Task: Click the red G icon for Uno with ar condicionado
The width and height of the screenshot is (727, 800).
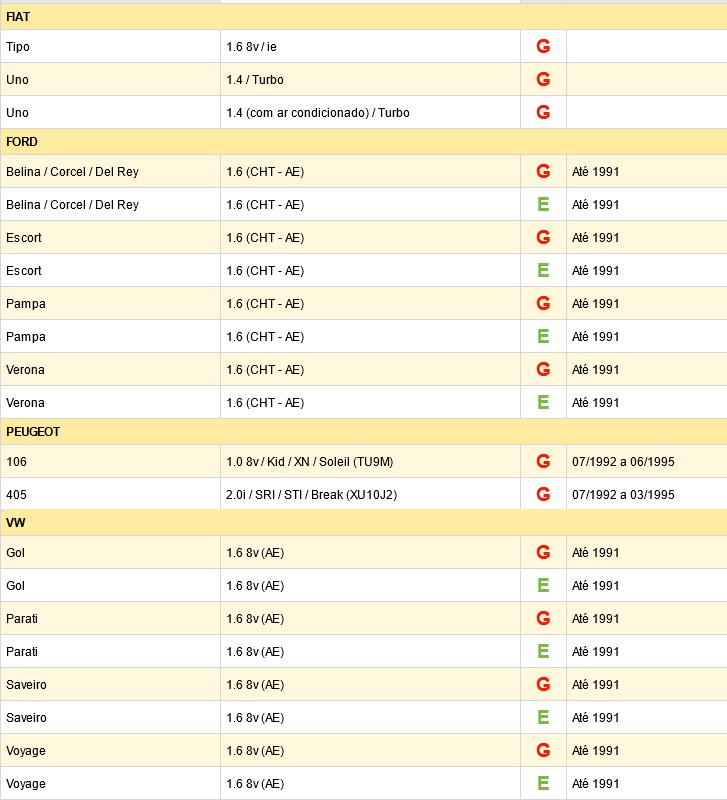Action: (x=543, y=112)
